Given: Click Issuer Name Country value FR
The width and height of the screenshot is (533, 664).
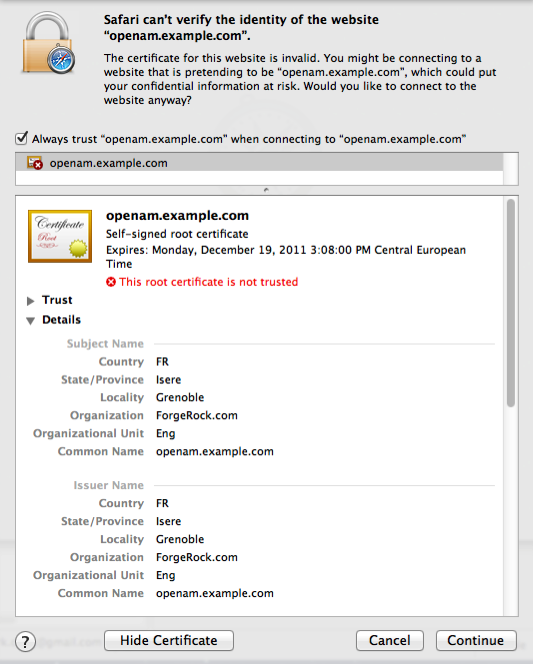Looking at the screenshot, I should coord(162,503).
